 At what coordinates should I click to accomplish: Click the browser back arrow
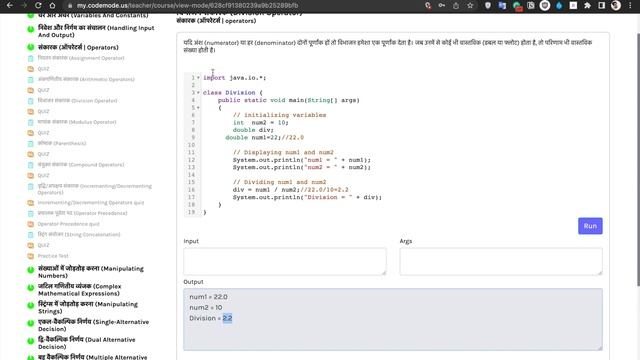pos(10,5)
